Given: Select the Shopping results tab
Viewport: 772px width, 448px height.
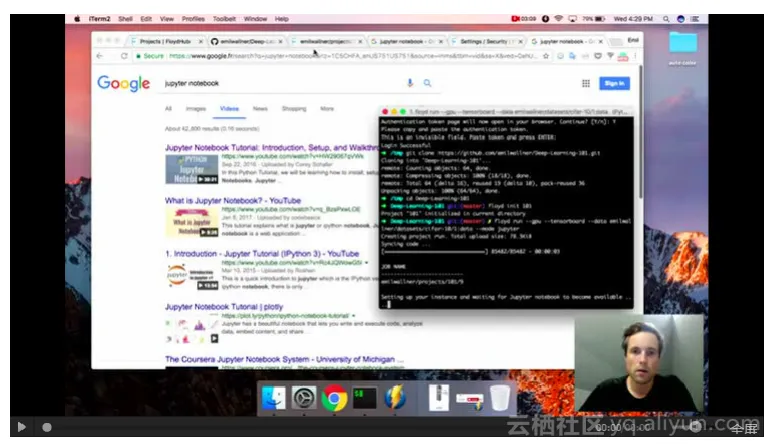Looking at the screenshot, I should point(294,109).
